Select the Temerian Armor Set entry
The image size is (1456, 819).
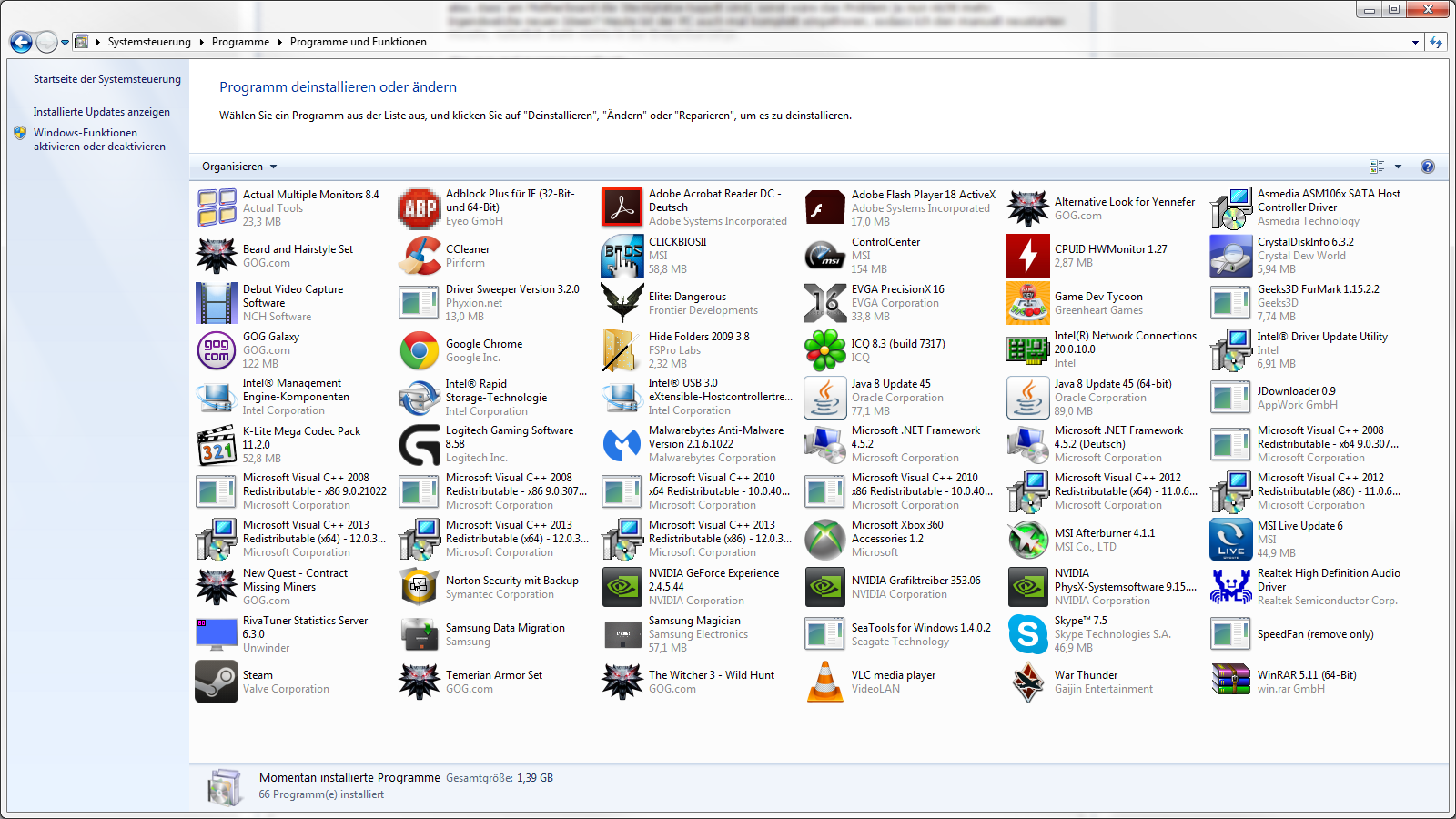495,682
